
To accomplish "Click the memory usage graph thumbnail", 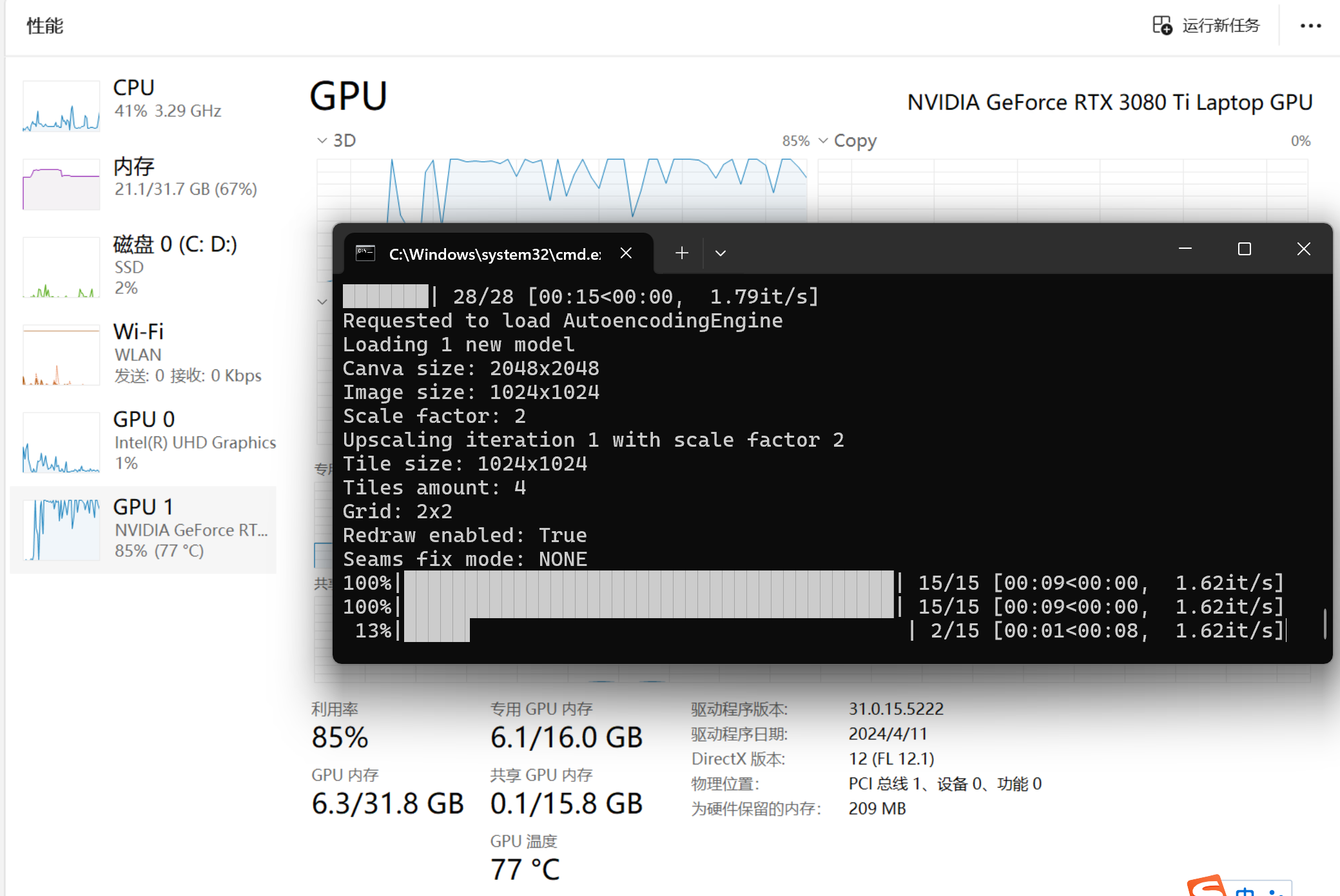I will point(61,184).
